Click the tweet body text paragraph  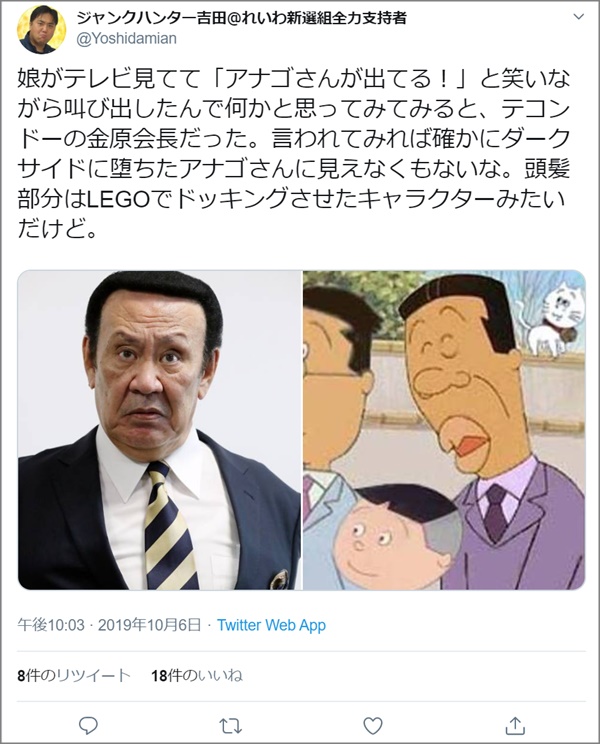[294, 153]
